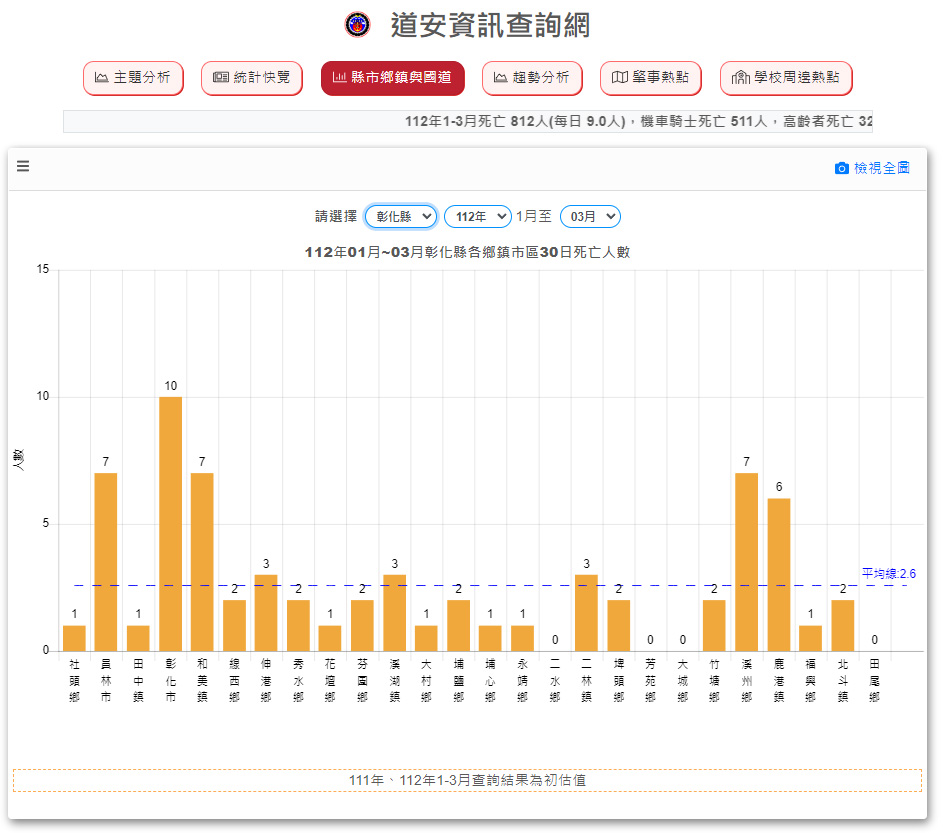
Task: Click the 彰化市 bar showing 10
Action: click(x=170, y=523)
